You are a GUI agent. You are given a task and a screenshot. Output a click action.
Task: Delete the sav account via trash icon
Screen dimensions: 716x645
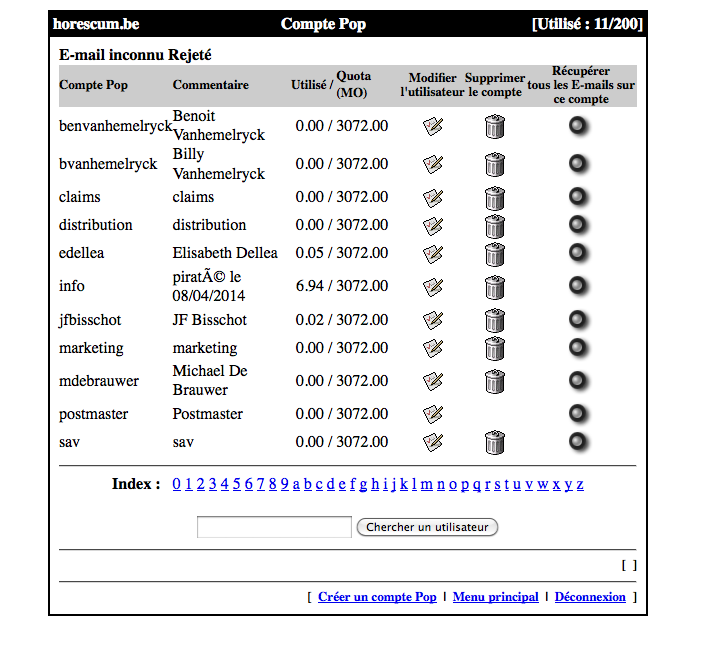495,442
